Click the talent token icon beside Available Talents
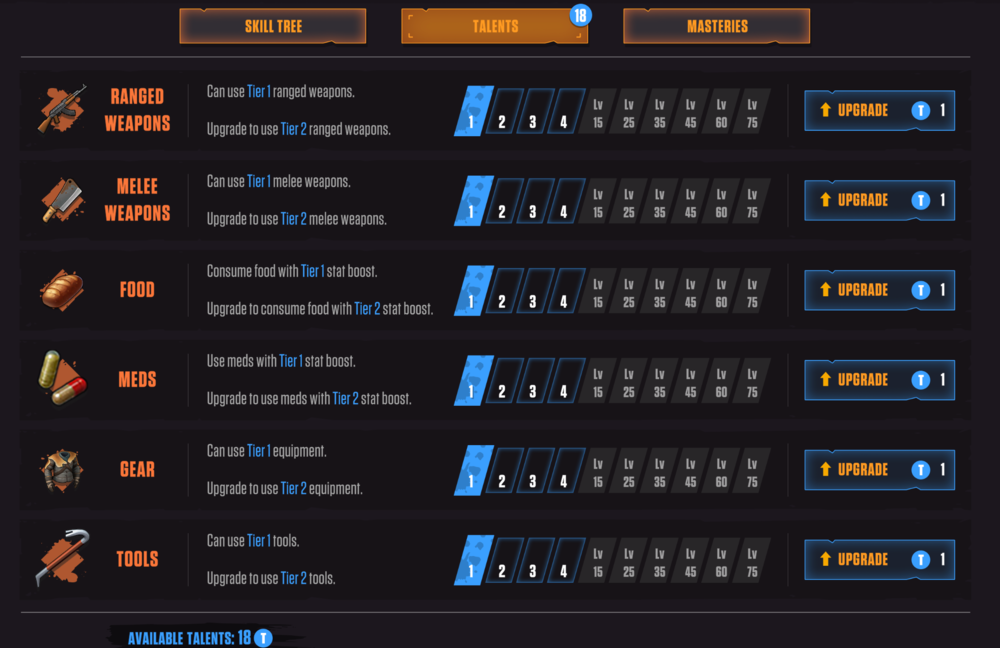1000x648 pixels. pos(263,638)
